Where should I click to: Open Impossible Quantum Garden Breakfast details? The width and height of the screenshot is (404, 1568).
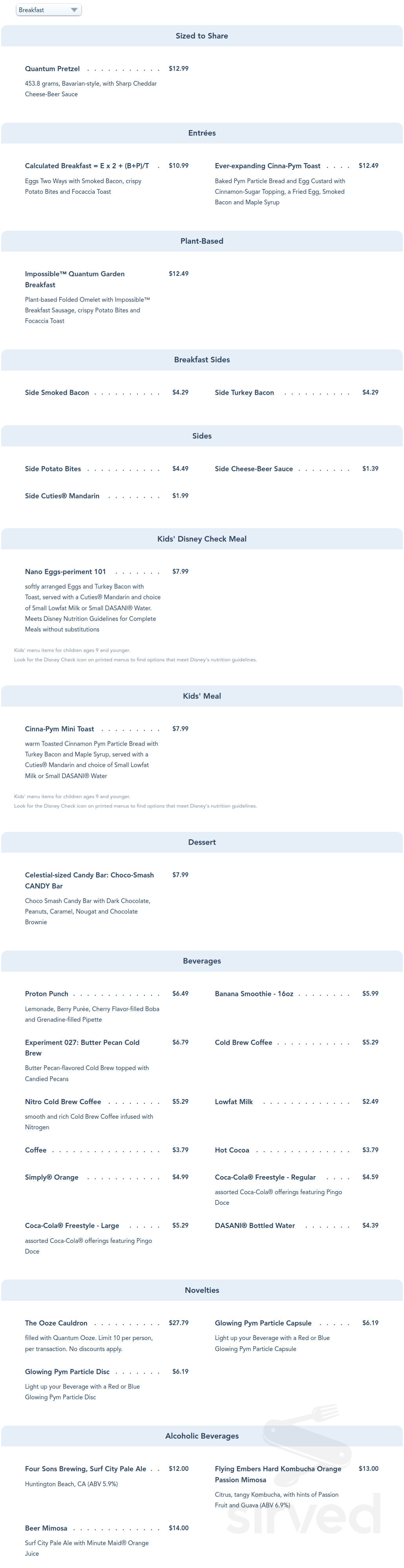pos(74,279)
